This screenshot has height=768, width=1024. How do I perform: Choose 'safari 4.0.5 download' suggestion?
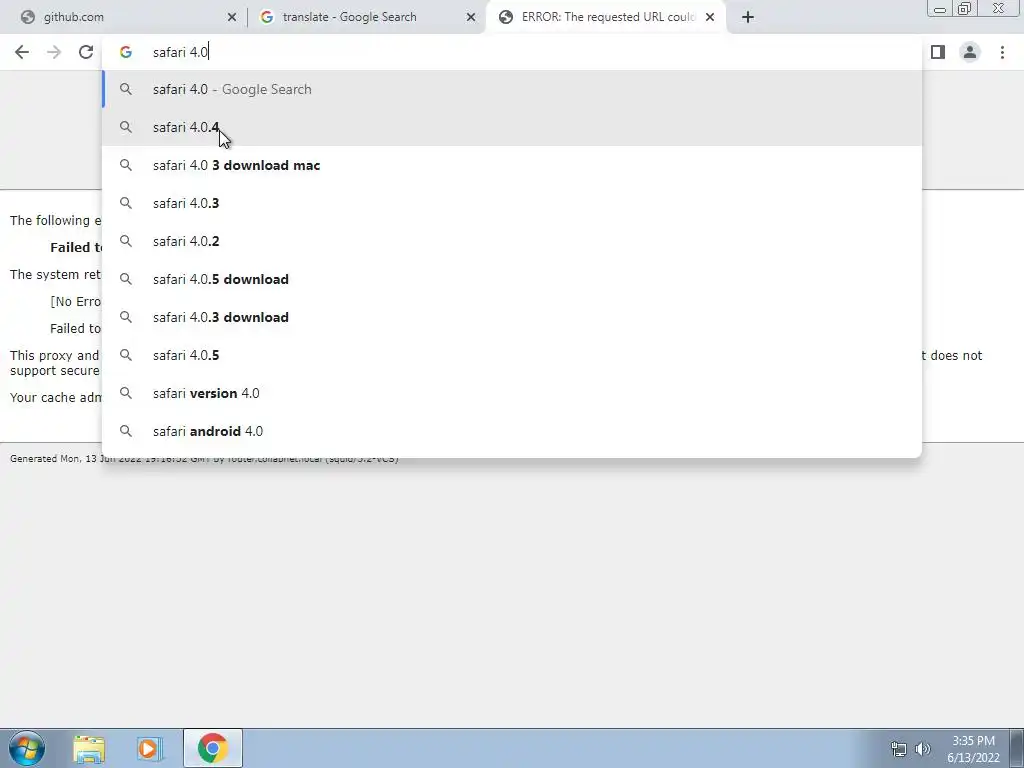click(512, 279)
